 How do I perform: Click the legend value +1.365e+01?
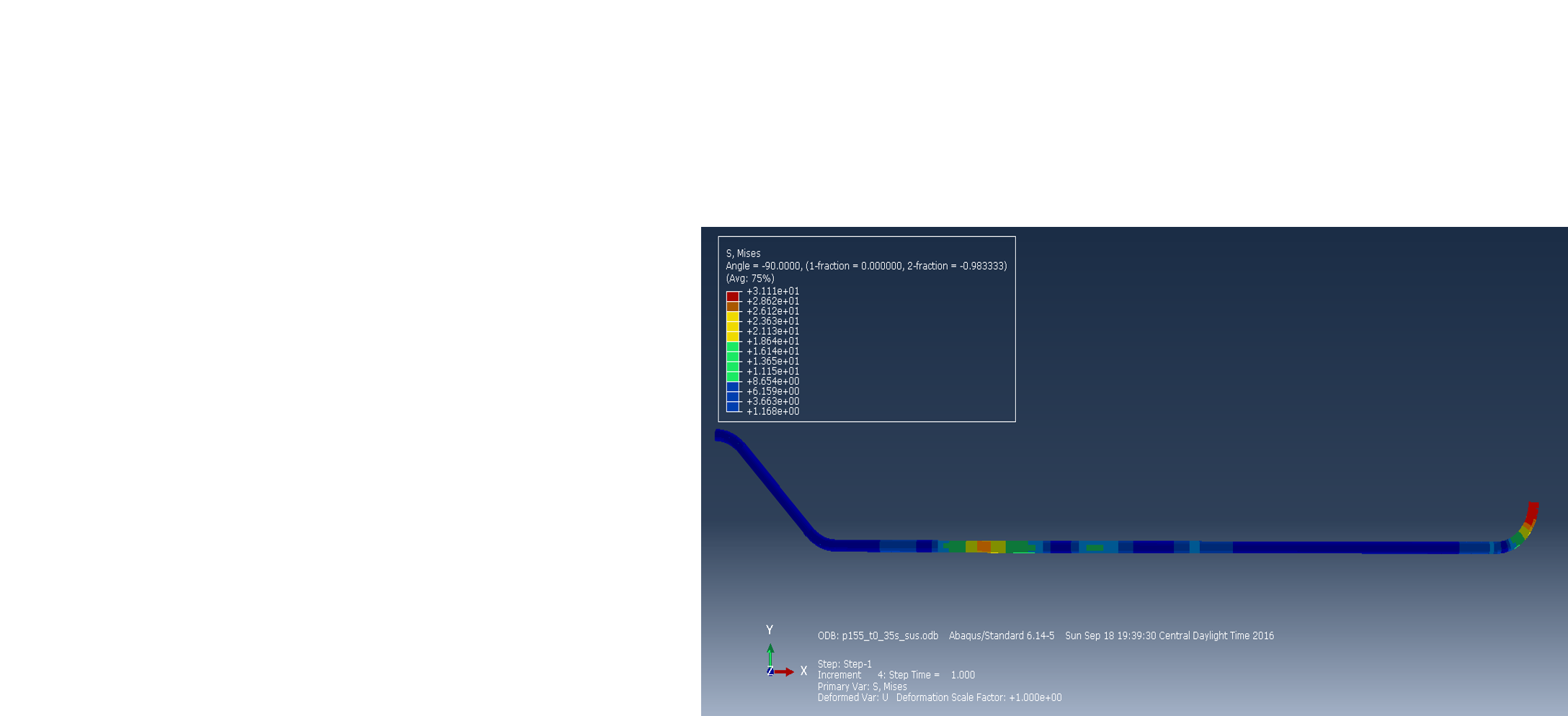point(772,362)
